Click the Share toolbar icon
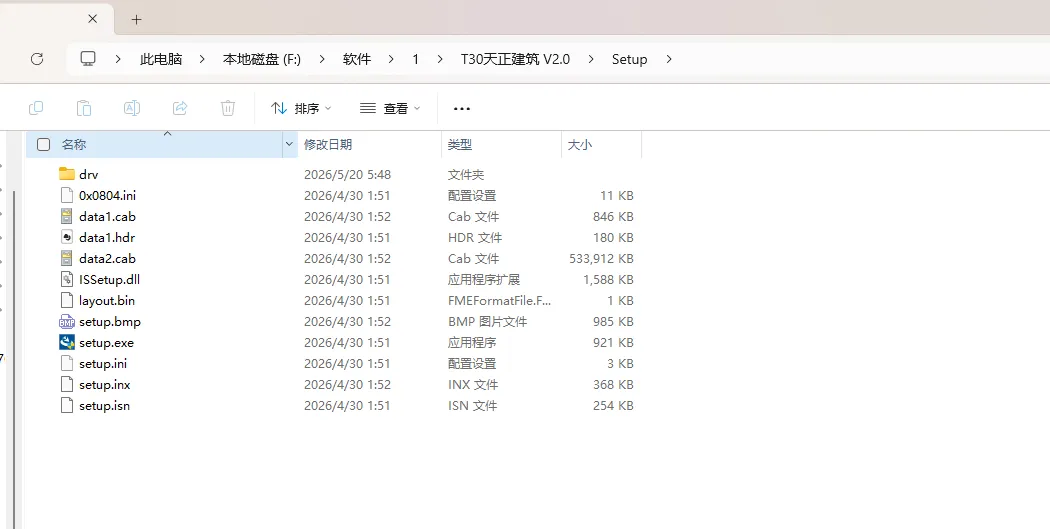This screenshot has width=1050, height=529. pos(180,108)
